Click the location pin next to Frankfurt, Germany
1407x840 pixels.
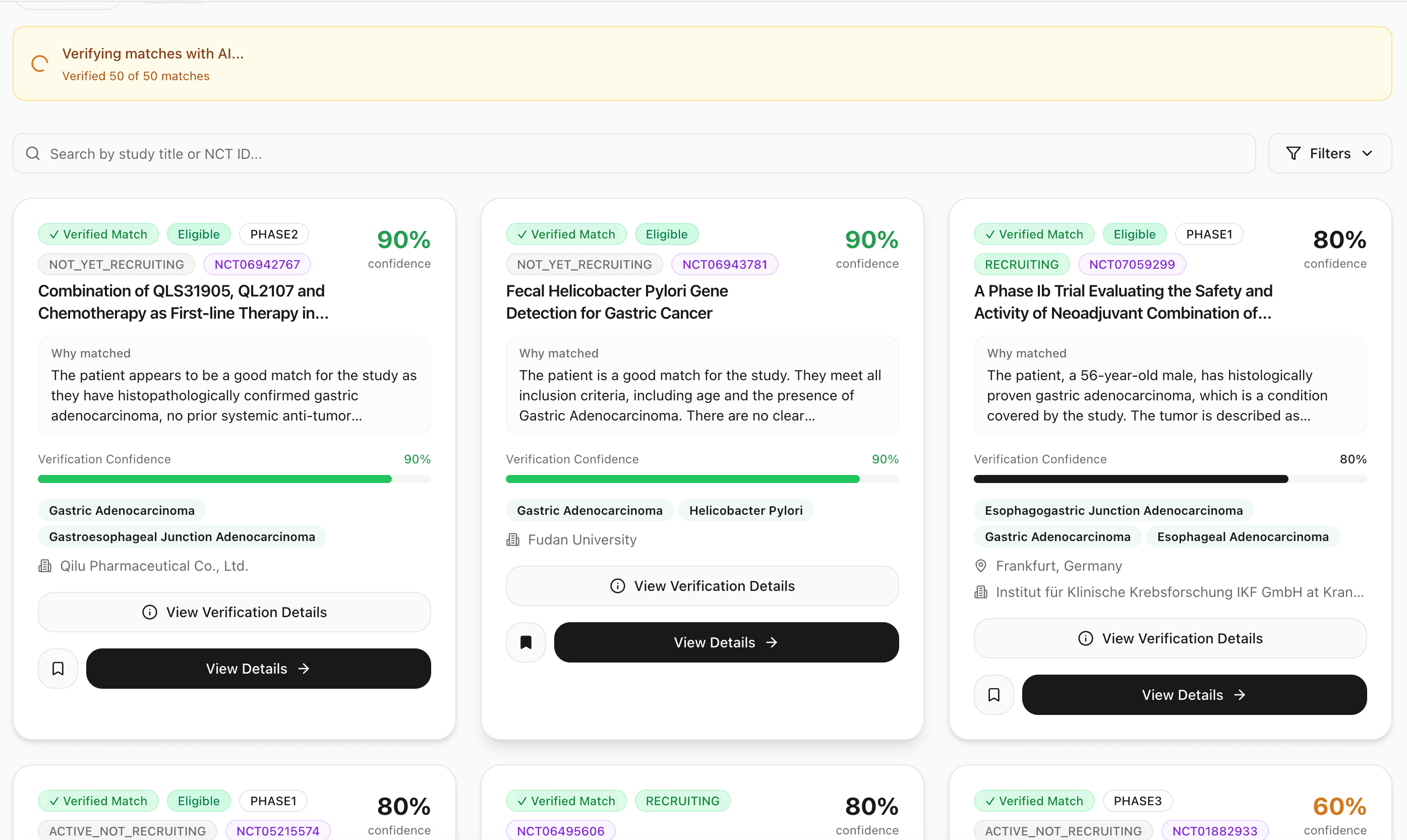(x=980, y=566)
